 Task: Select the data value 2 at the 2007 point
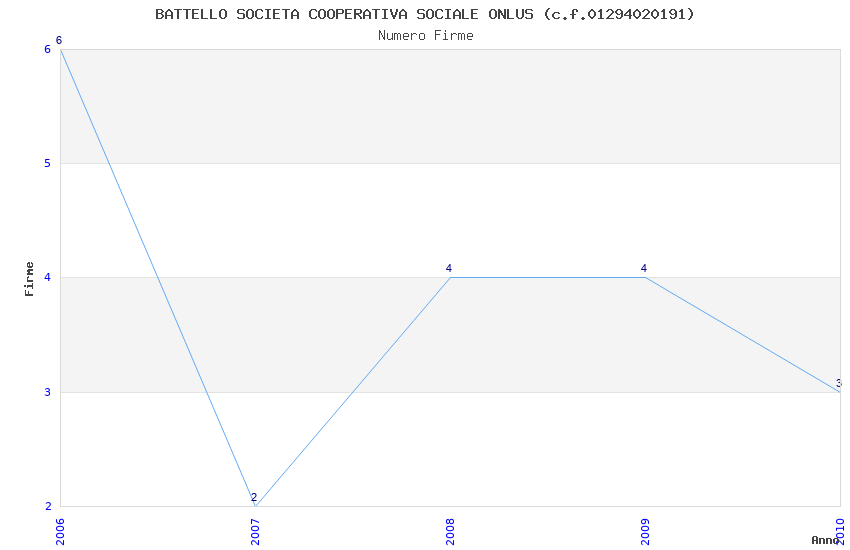pos(254,497)
